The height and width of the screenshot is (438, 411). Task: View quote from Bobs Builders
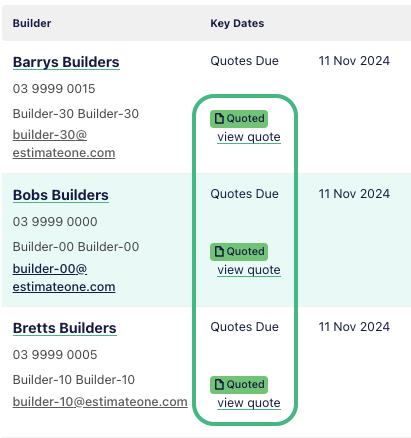249,270
